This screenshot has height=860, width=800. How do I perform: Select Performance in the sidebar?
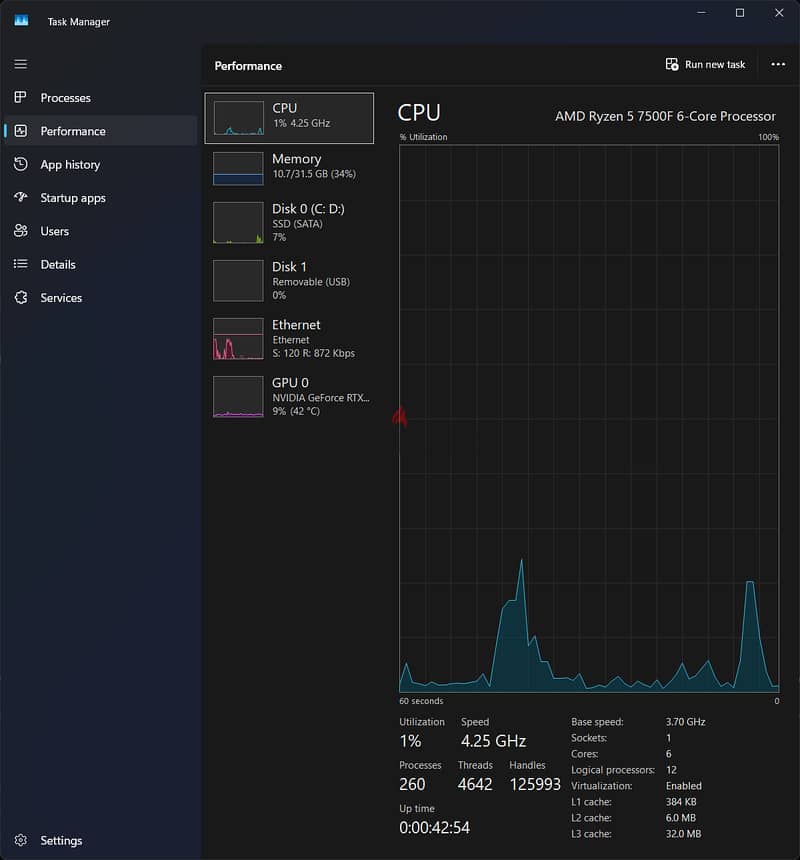click(101, 131)
